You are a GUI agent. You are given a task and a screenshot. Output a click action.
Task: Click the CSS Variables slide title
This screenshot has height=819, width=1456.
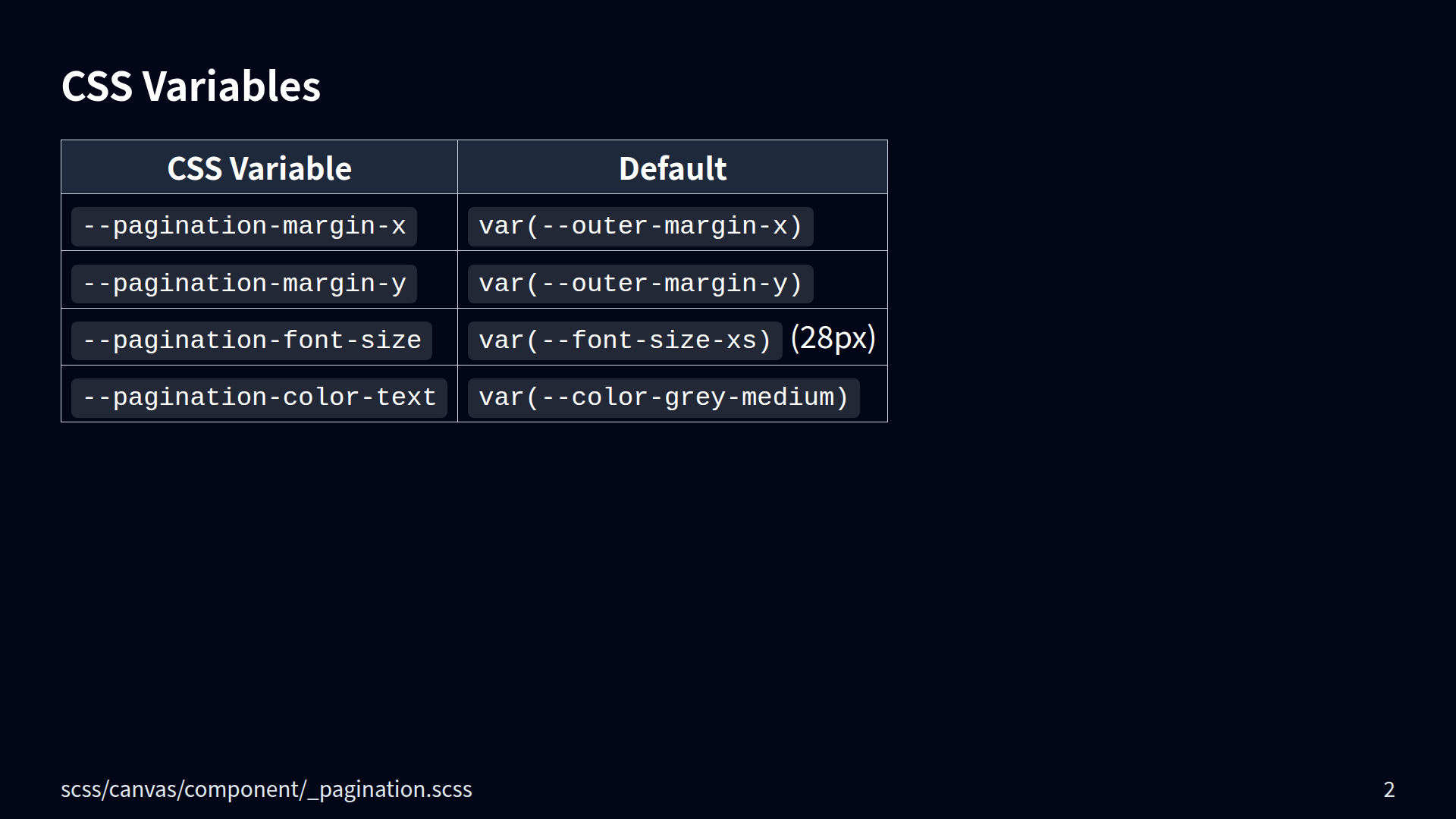coord(190,86)
